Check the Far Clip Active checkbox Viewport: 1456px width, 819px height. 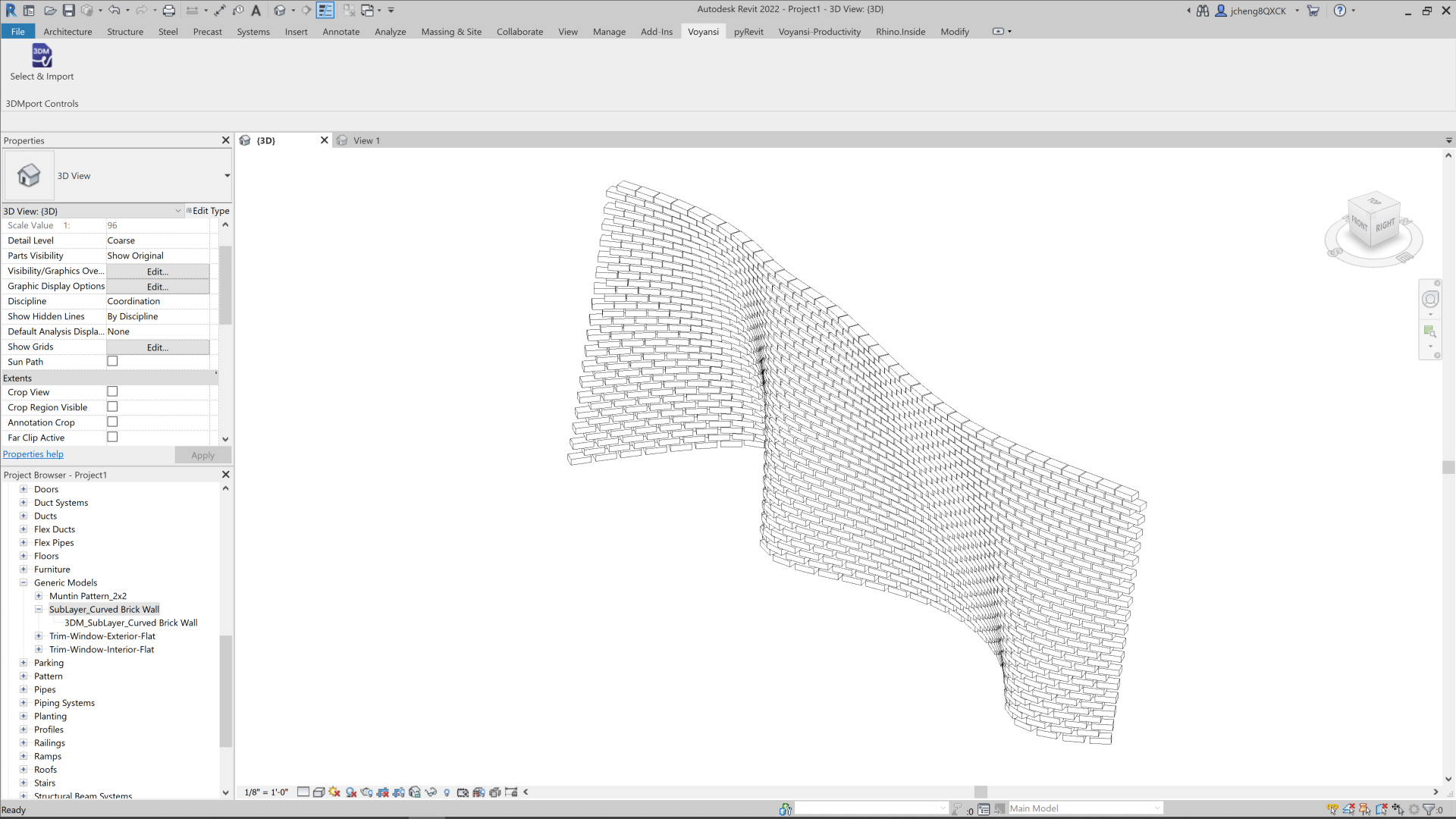pyautogui.click(x=112, y=438)
